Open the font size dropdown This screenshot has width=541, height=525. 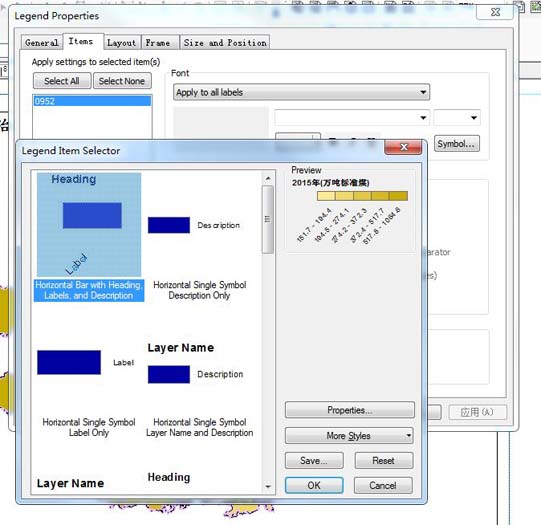(457, 118)
